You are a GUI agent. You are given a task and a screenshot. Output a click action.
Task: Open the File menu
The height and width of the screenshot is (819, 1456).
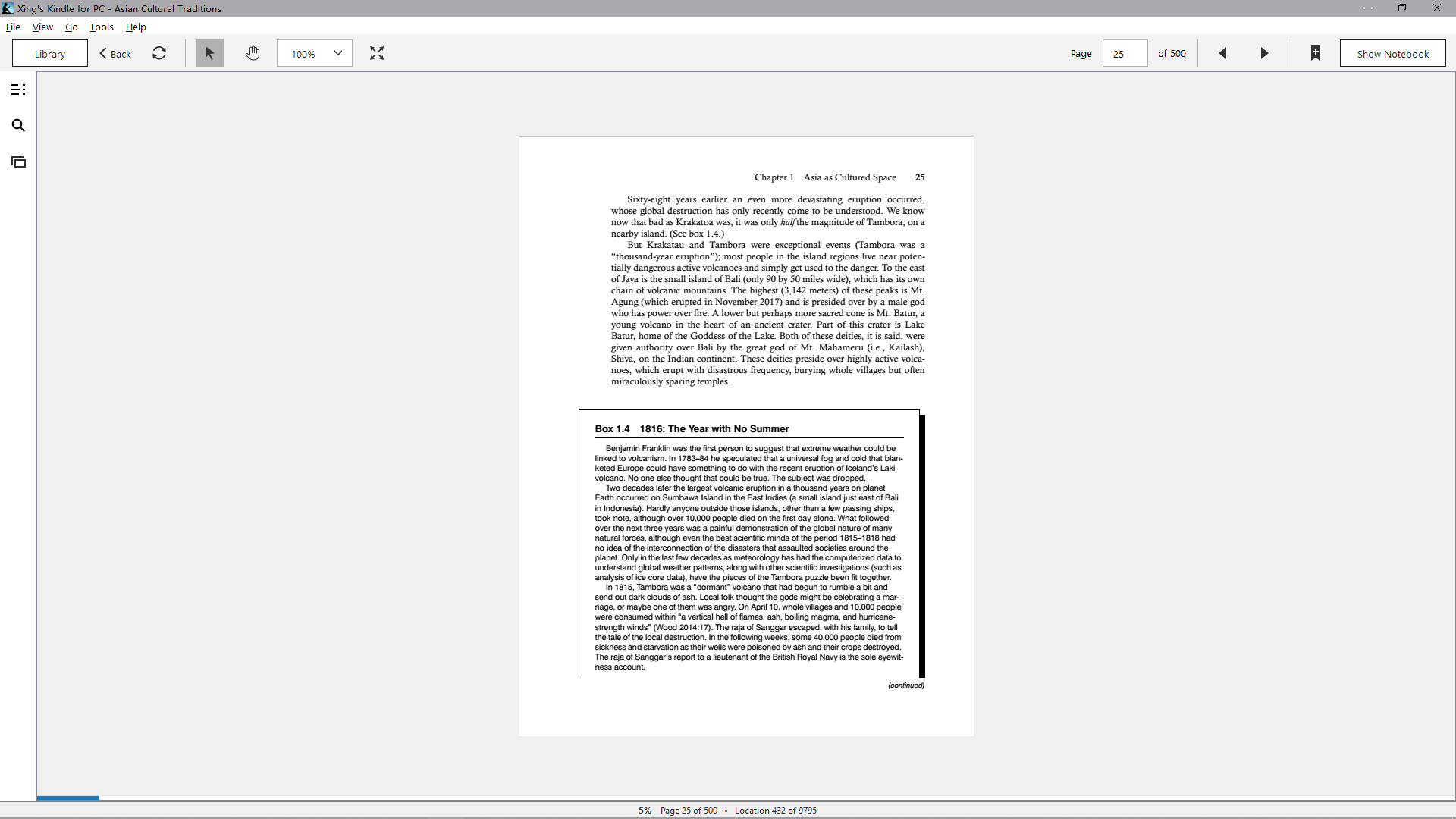click(13, 27)
